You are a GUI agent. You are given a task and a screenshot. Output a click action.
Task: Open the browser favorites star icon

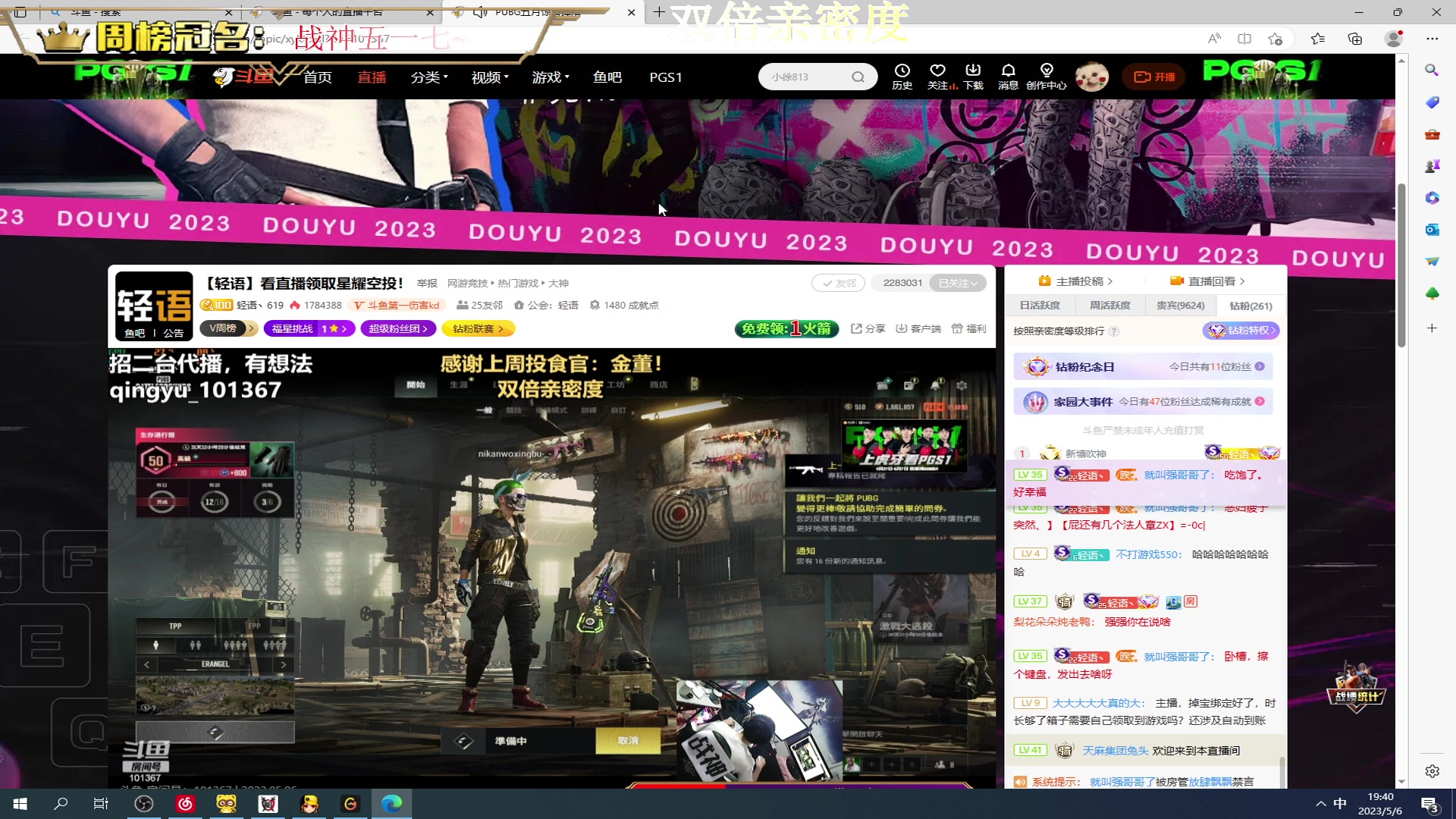(1318, 39)
